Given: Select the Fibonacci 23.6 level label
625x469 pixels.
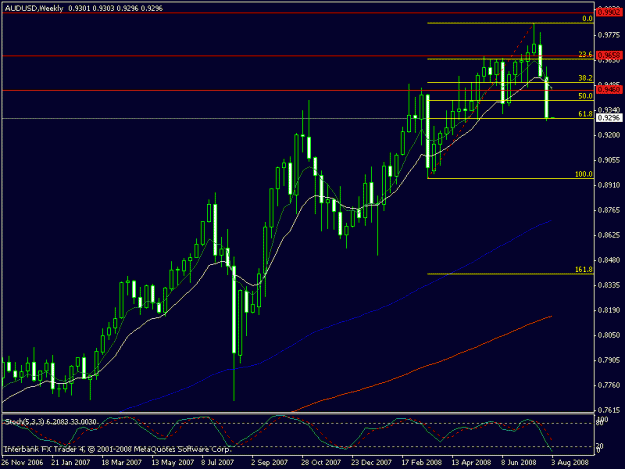Looking at the screenshot, I should (x=585, y=55).
